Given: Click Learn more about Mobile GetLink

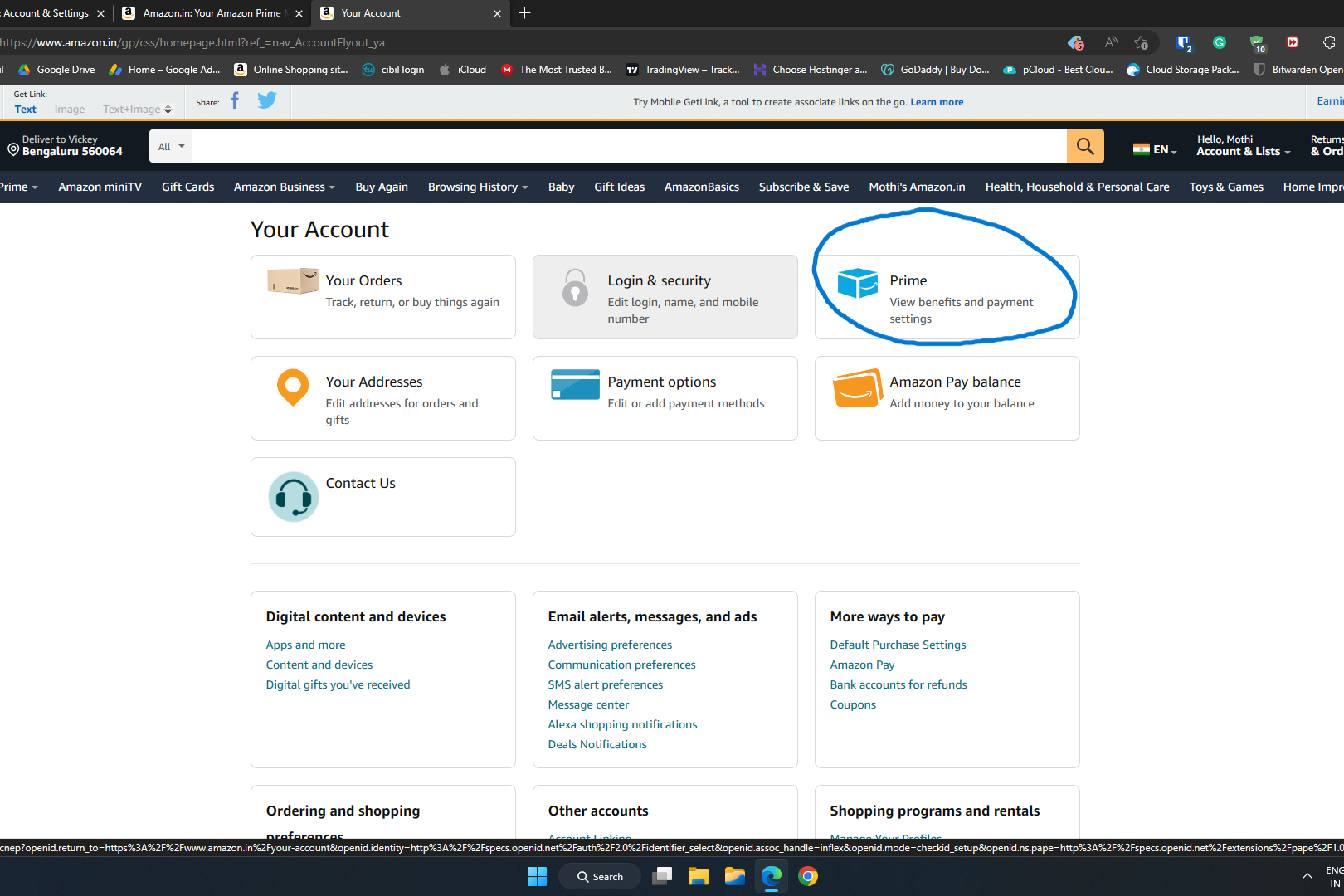Looking at the screenshot, I should pyautogui.click(x=937, y=102).
